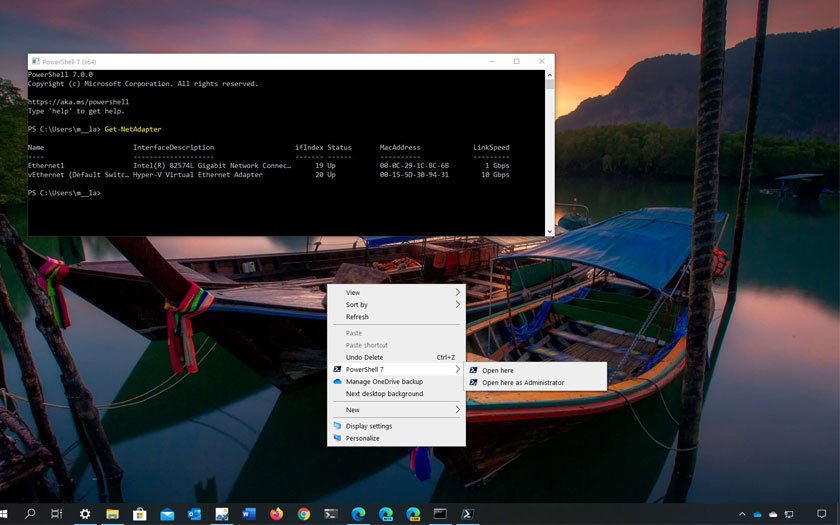Screen dimensions: 840x525
Task: Open Outlook from the taskbar
Action: pyautogui.click(x=194, y=514)
